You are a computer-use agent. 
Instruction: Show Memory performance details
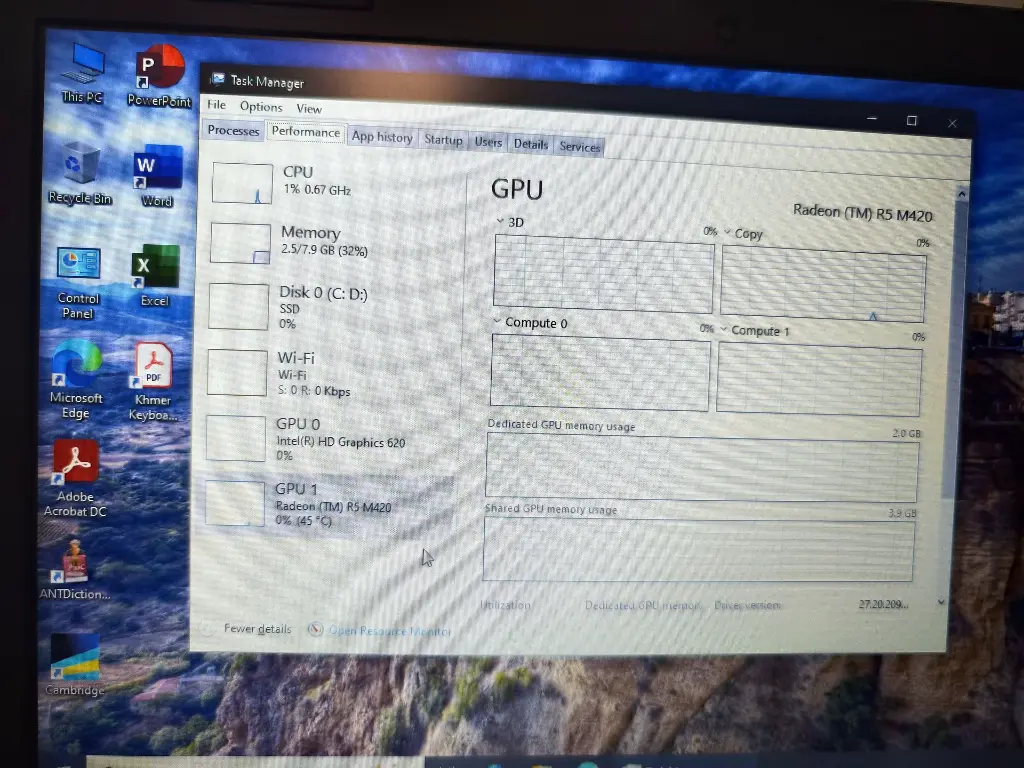[331, 242]
